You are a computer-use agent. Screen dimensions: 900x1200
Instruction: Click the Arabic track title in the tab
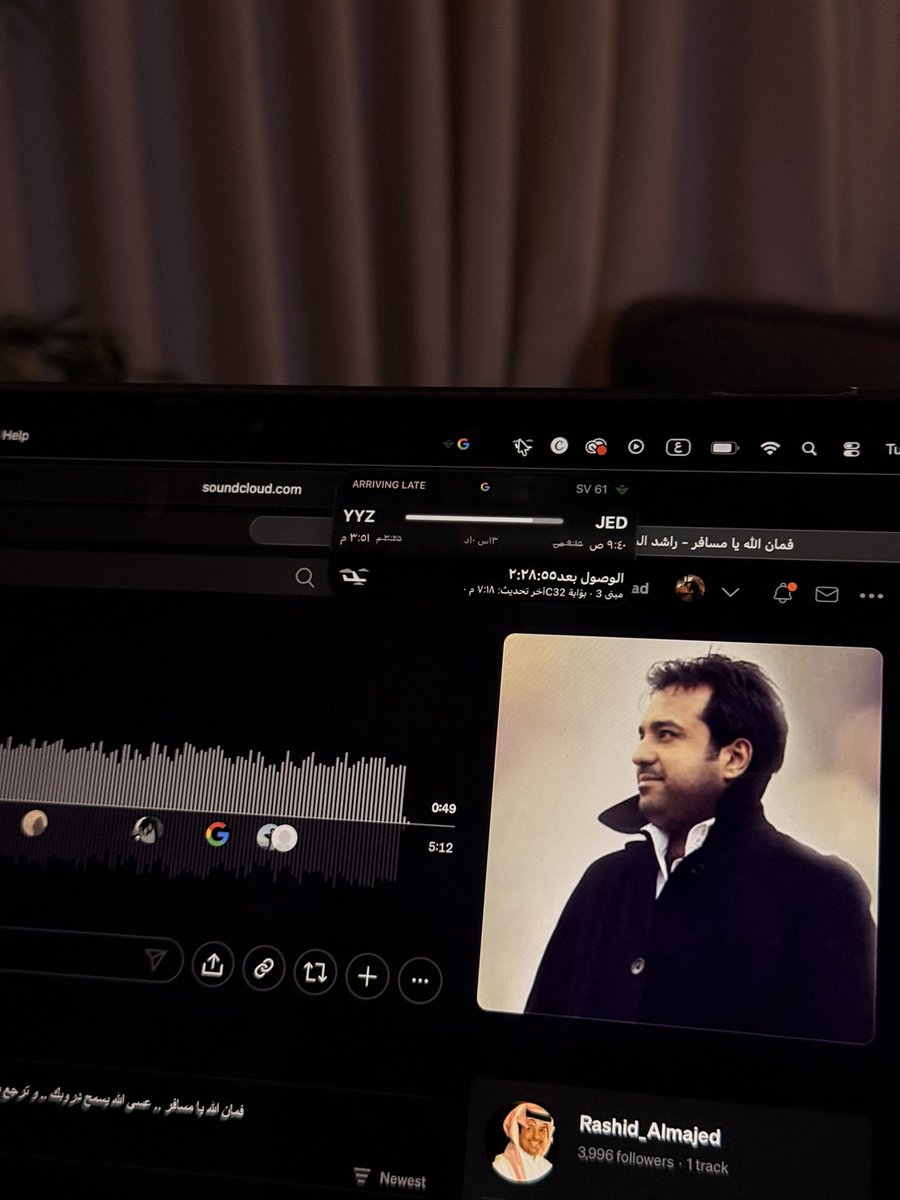click(715, 545)
